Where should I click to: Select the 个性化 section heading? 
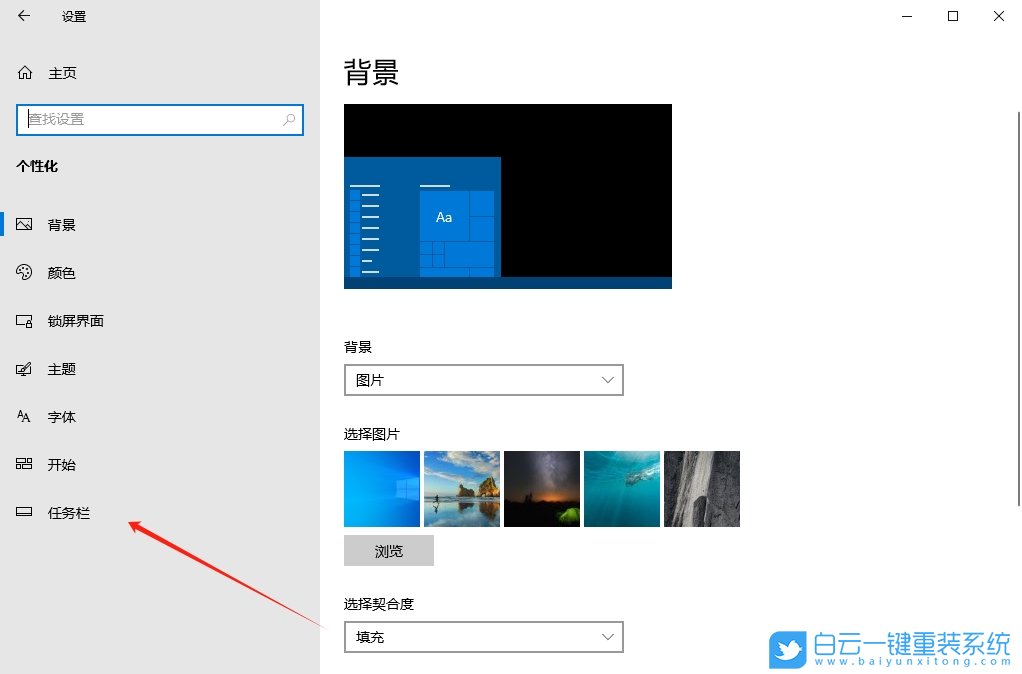37,167
